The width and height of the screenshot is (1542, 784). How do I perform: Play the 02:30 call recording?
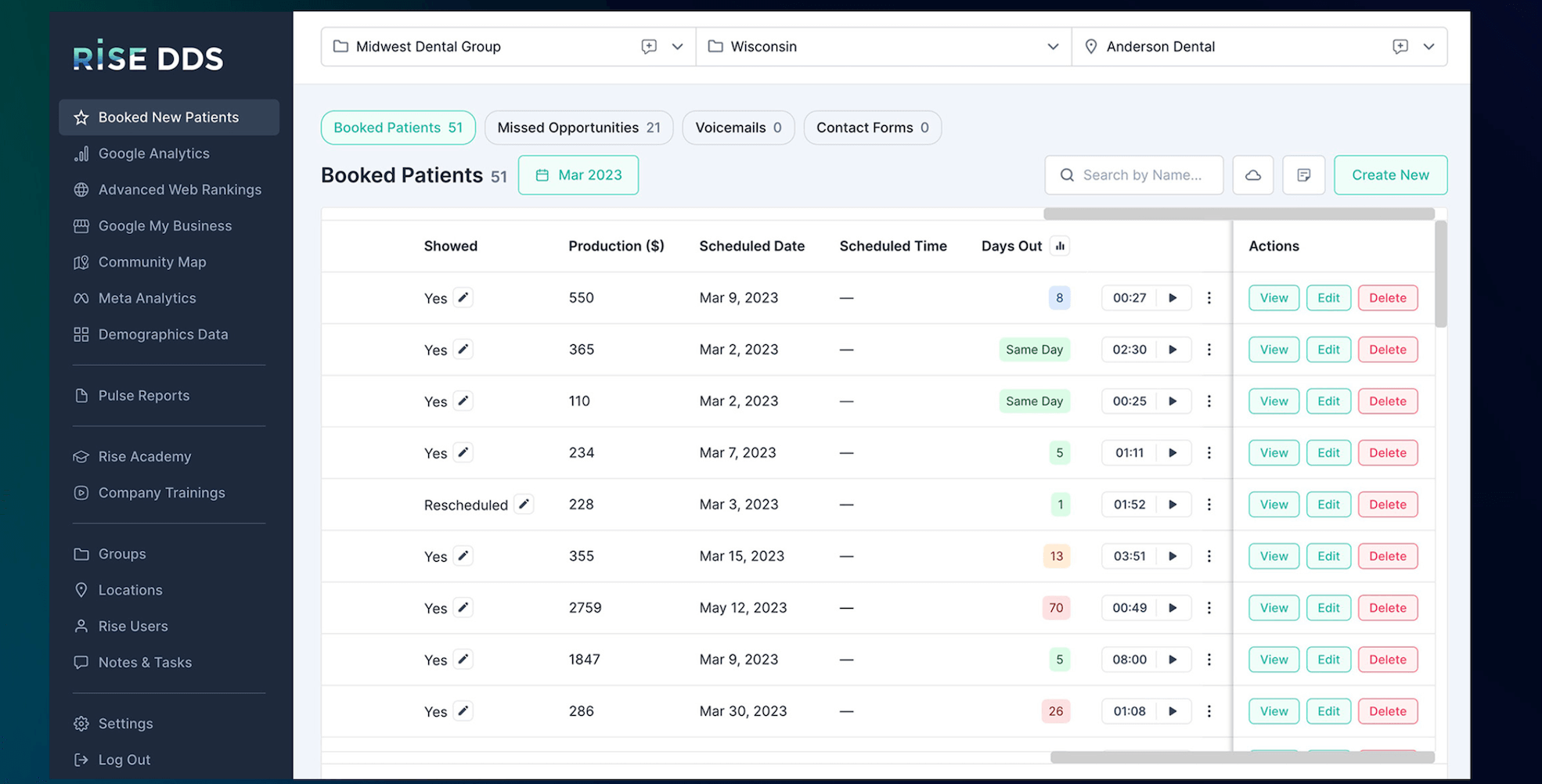[1173, 349]
